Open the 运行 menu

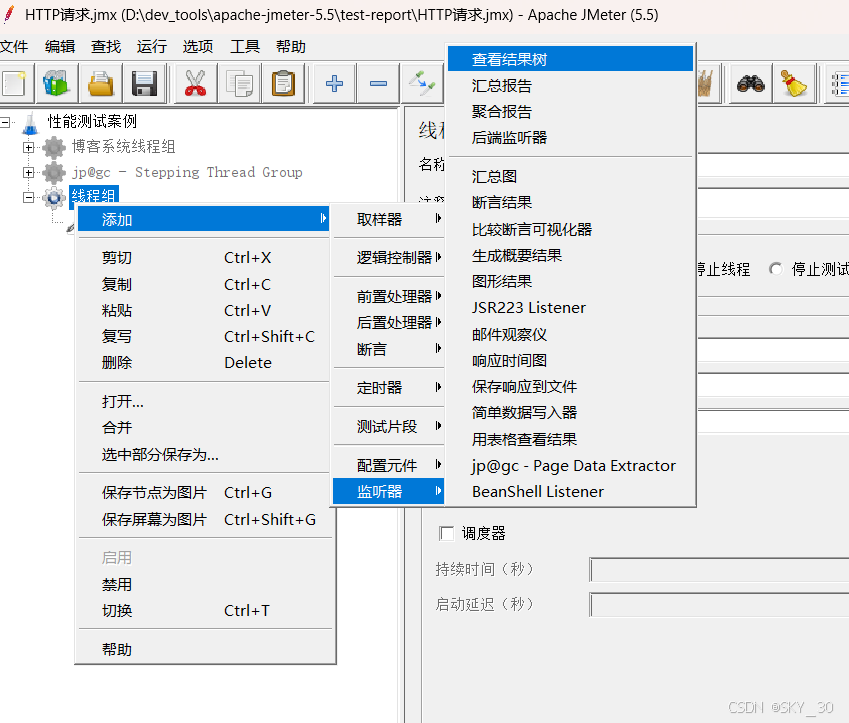tap(152, 47)
